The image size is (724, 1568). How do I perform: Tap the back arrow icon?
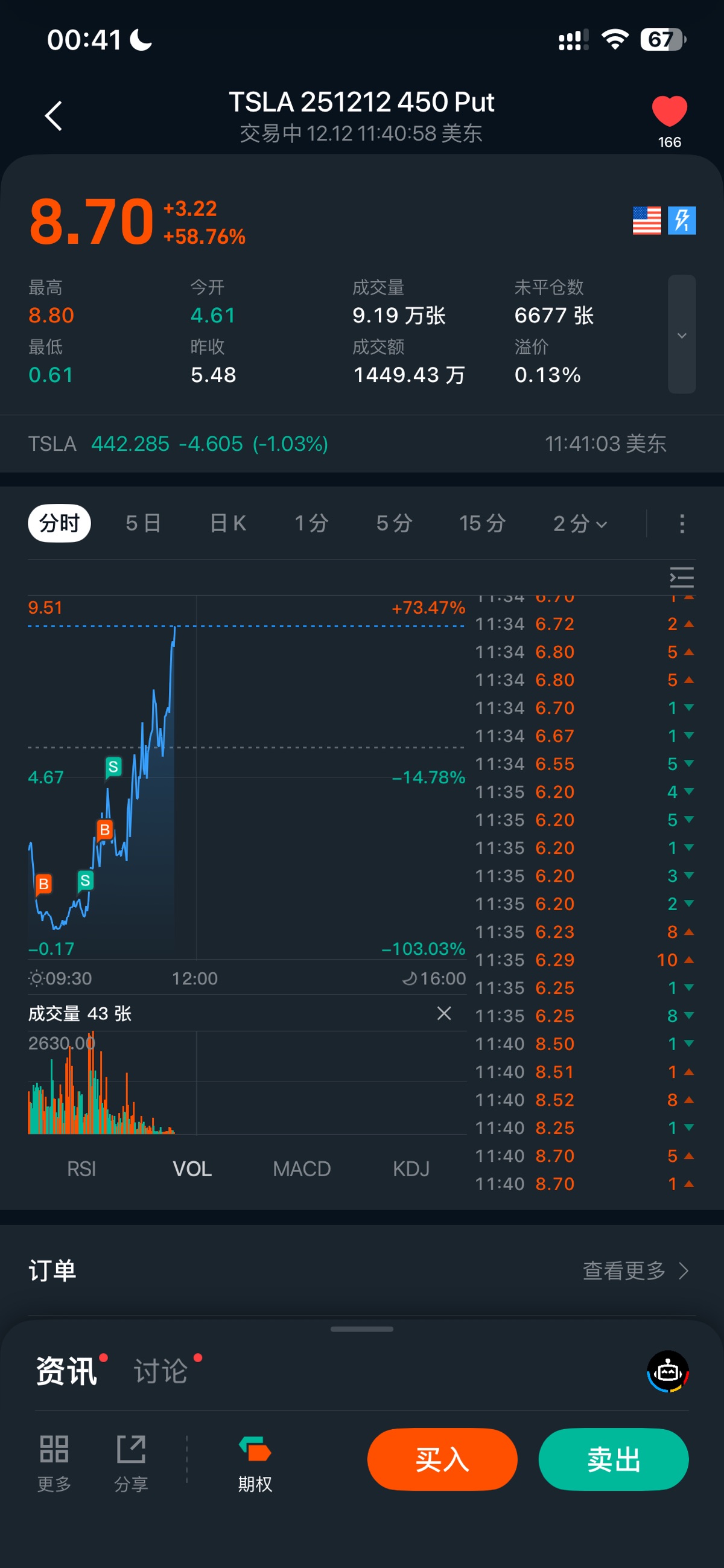tap(54, 116)
